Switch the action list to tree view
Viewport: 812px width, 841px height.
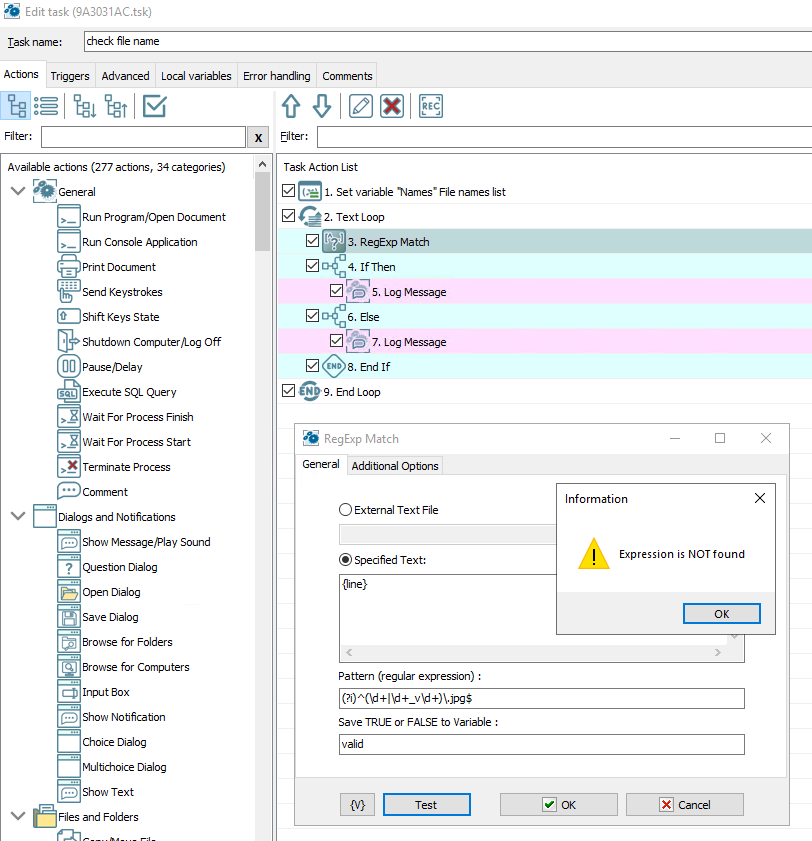[16, 106]
